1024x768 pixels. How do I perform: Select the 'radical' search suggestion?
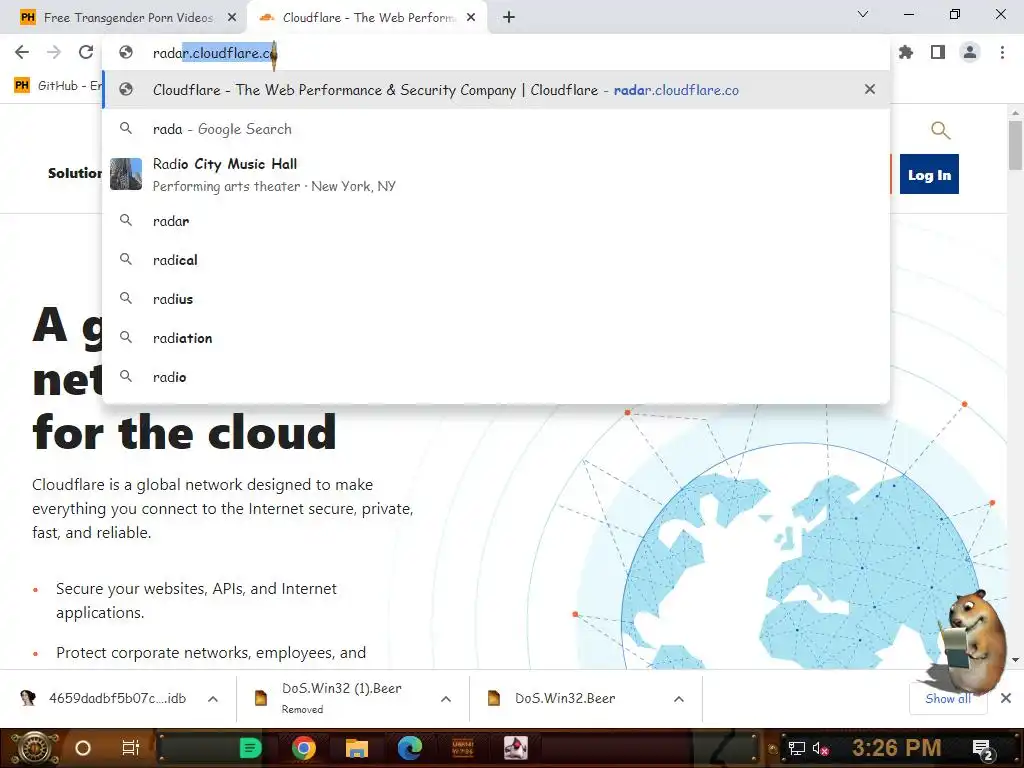click(x=496, y=260)
